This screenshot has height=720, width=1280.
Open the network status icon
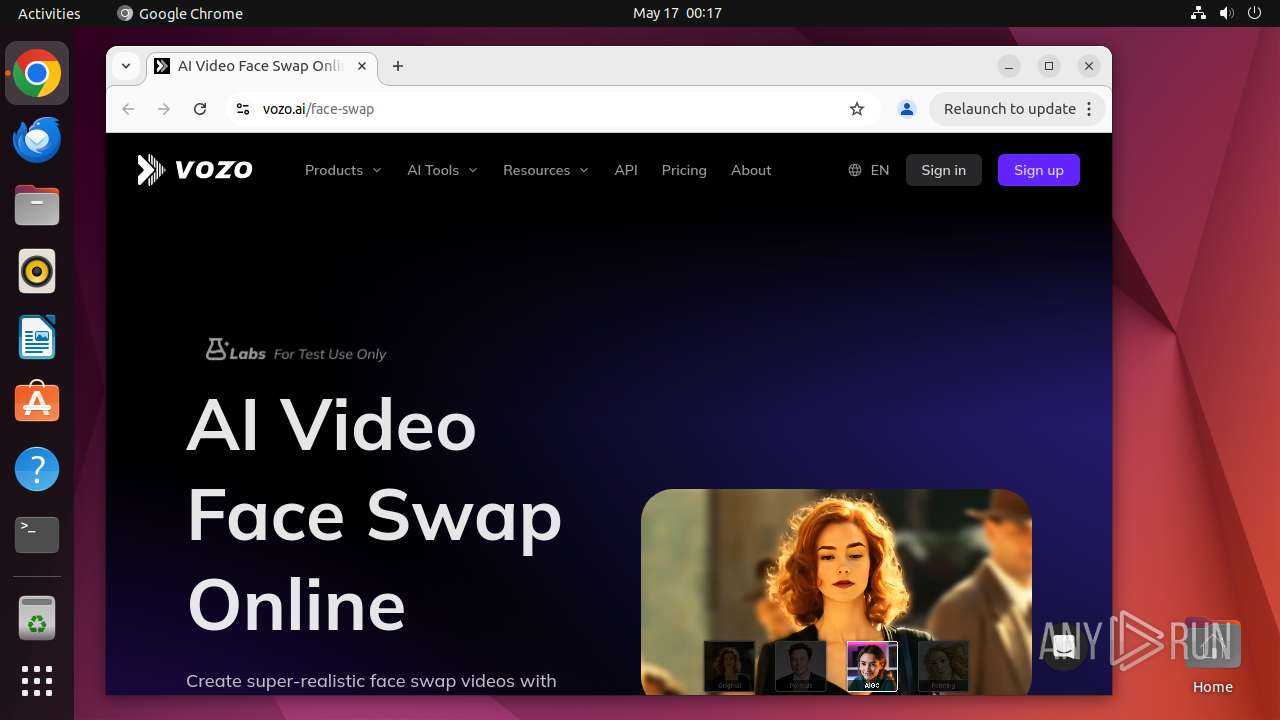click(1199, 13)
